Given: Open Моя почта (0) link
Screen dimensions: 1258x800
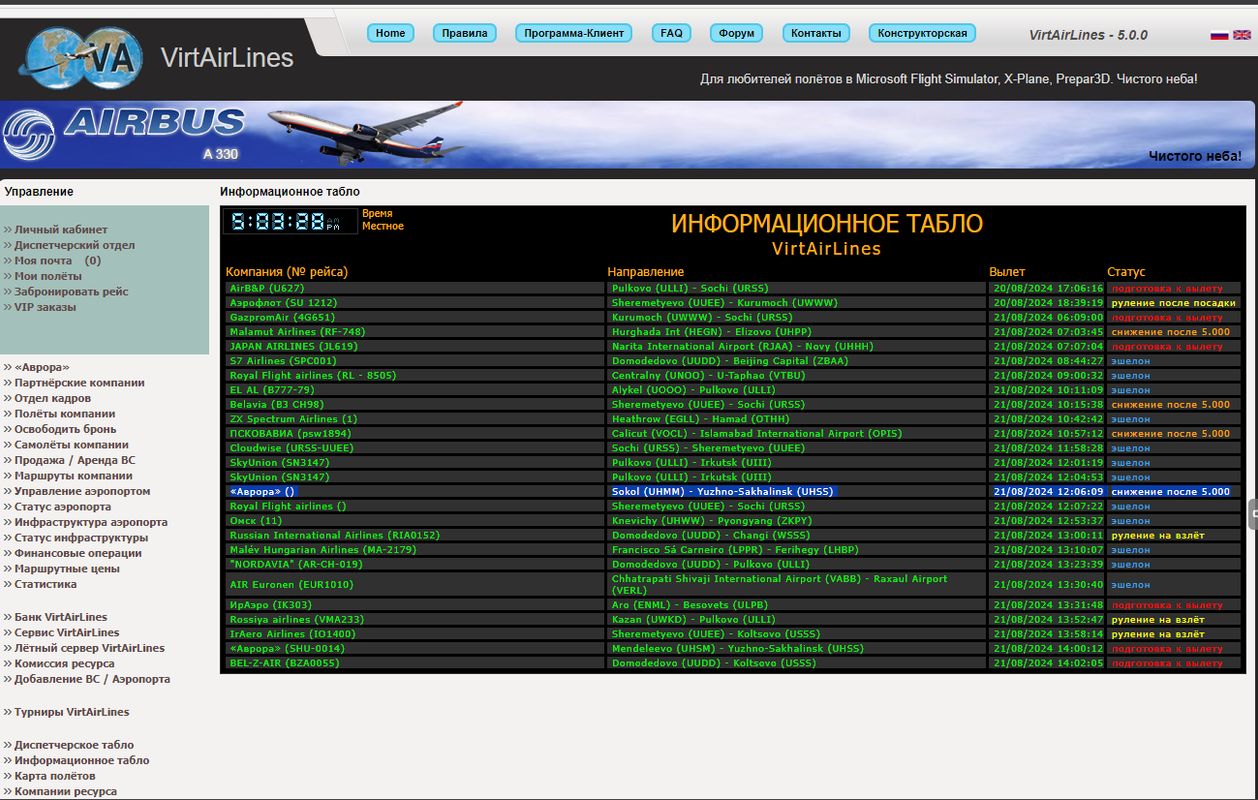Looking at the screenshot, I should click(x=57, y=261).
